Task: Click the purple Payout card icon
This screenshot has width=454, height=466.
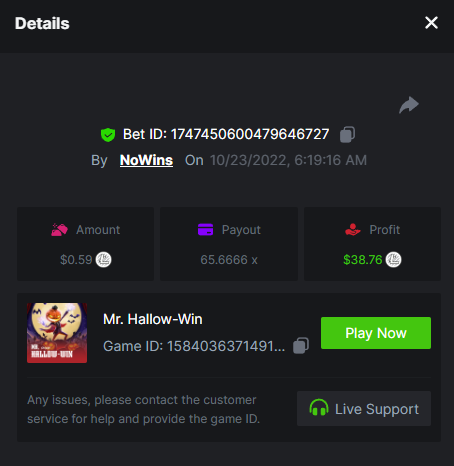Action: coord(205,230)
